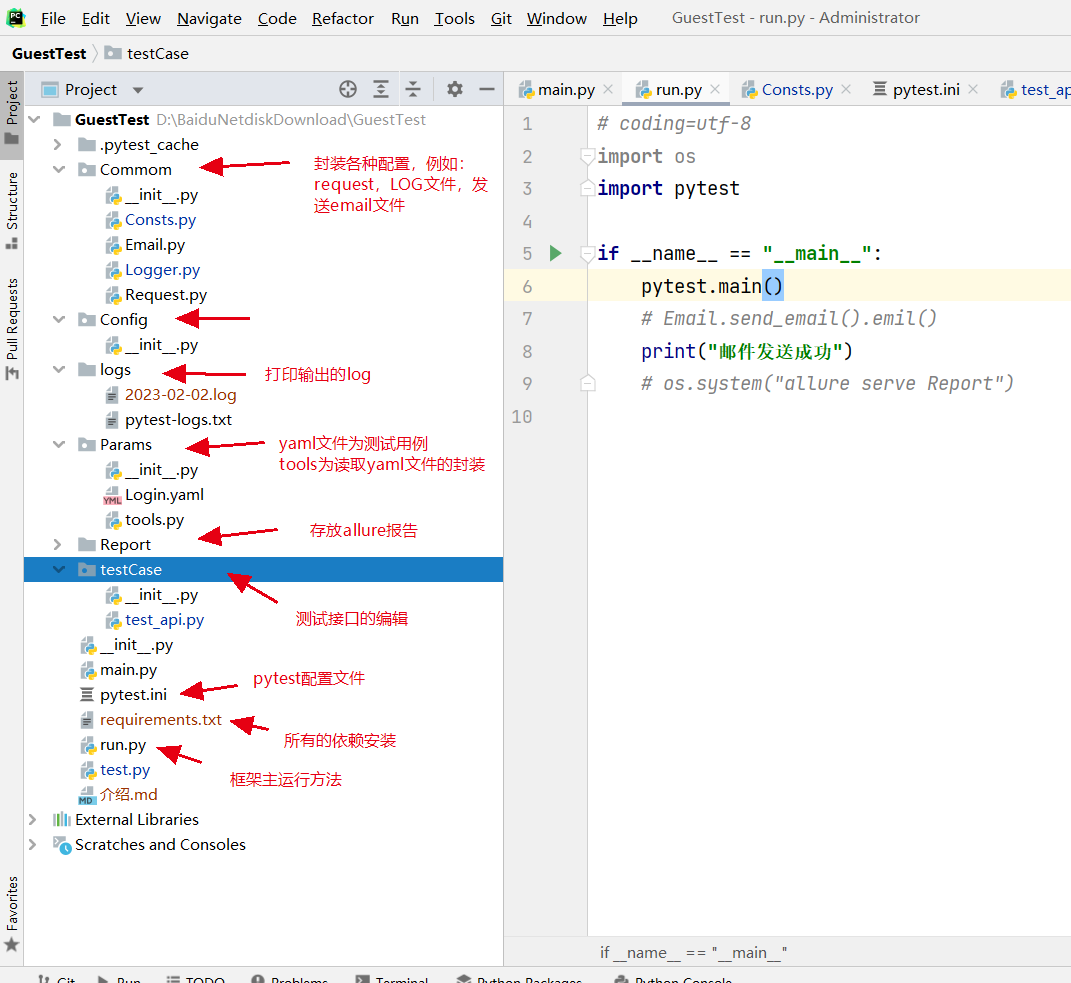Expand the Report folder
Screen dimensions: 1071x983
tap(58, 544)
